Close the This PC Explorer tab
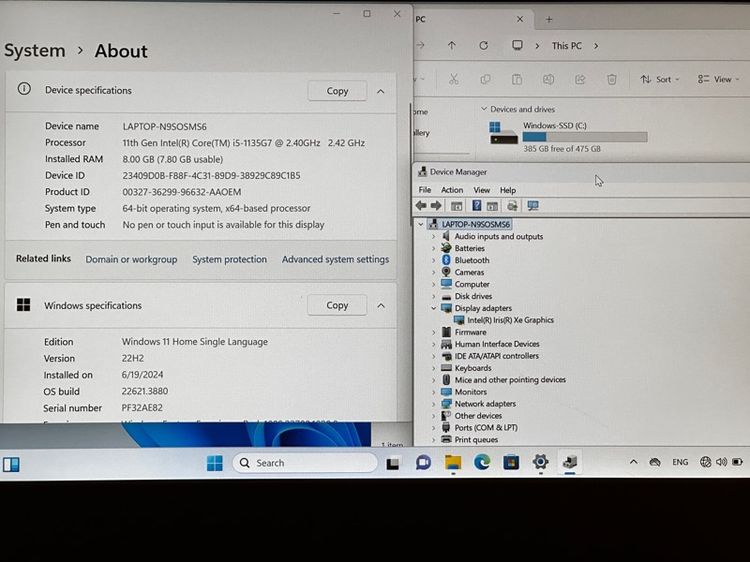The width and height of the screenshot is (750, 562). 520,19
